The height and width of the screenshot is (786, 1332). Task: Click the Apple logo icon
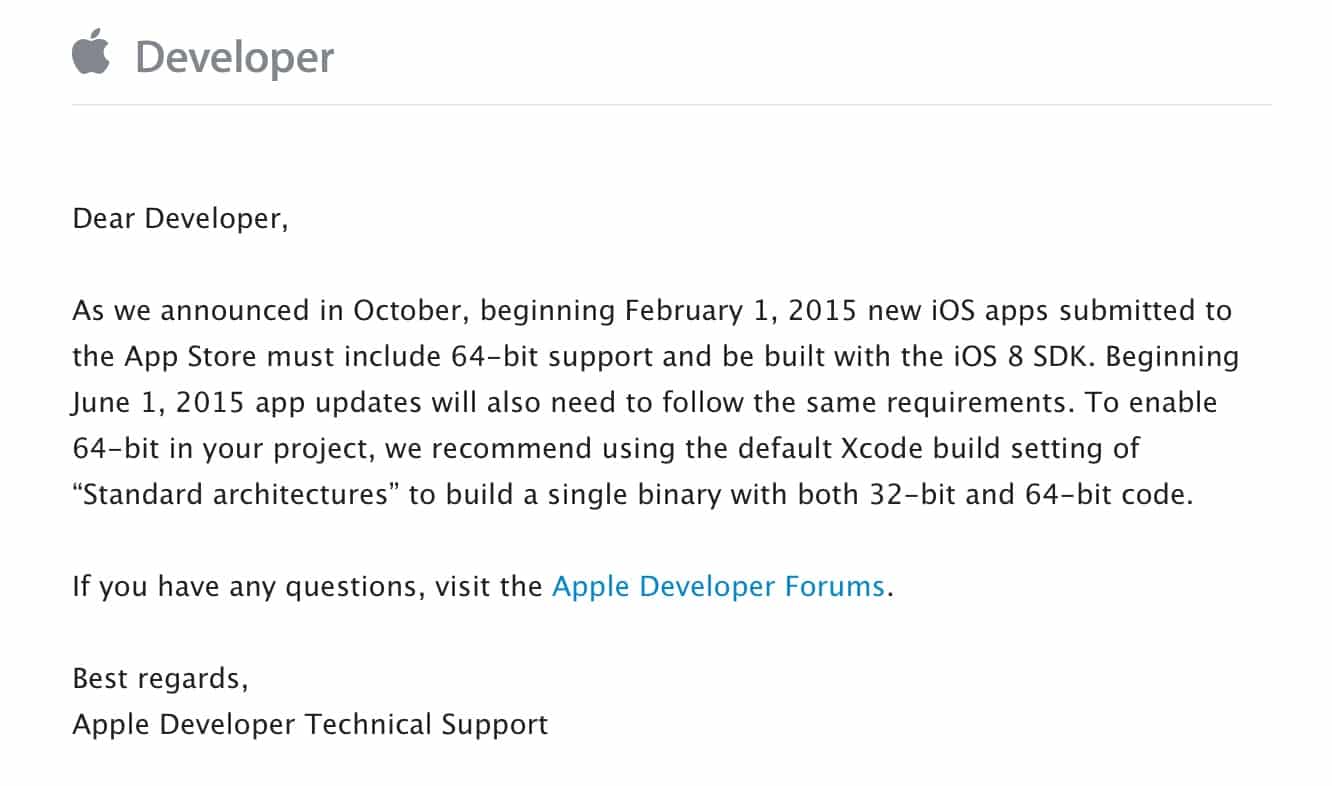click(90, 52)
